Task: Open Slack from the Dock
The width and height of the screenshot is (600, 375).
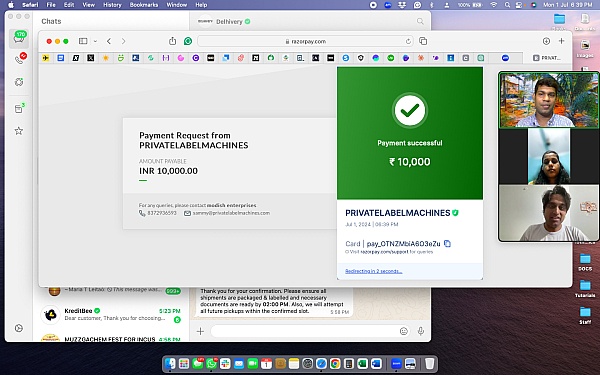Action: pos(225,363)
